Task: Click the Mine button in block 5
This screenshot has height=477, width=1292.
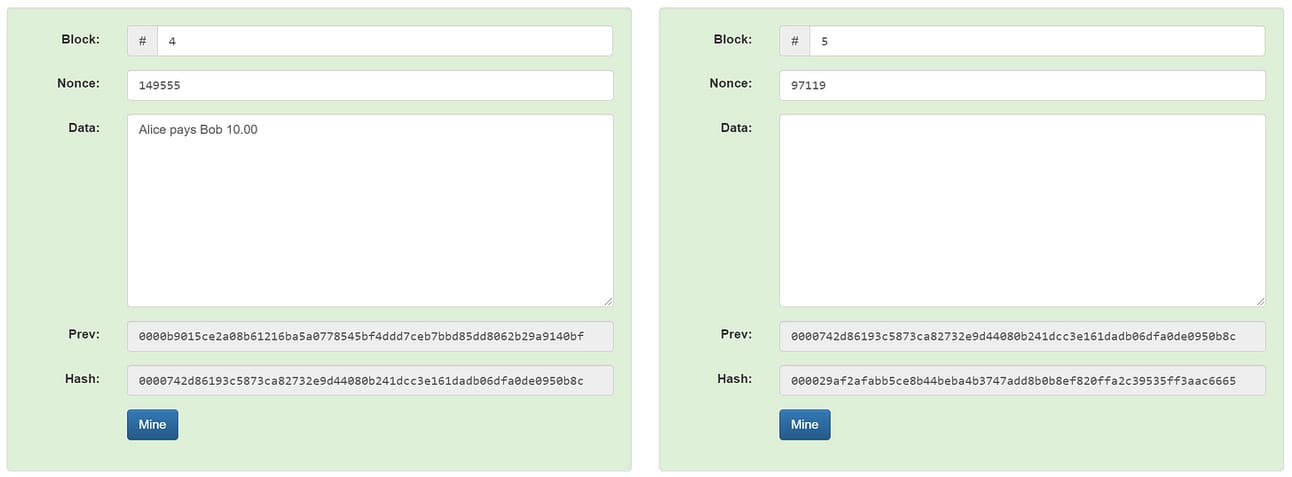Action: pos(804,424)
